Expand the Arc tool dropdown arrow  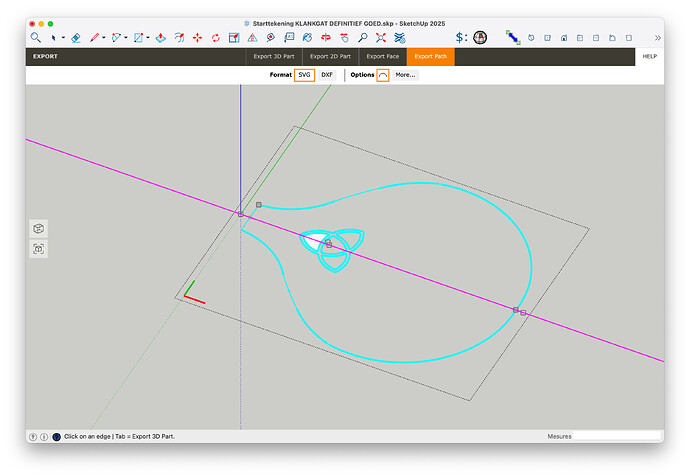[126, 38]
